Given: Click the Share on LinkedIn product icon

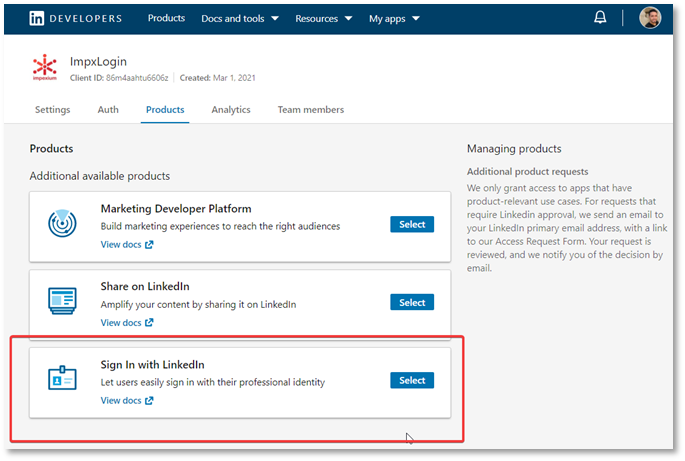Looking at the screenshot, I should point(62,301).
